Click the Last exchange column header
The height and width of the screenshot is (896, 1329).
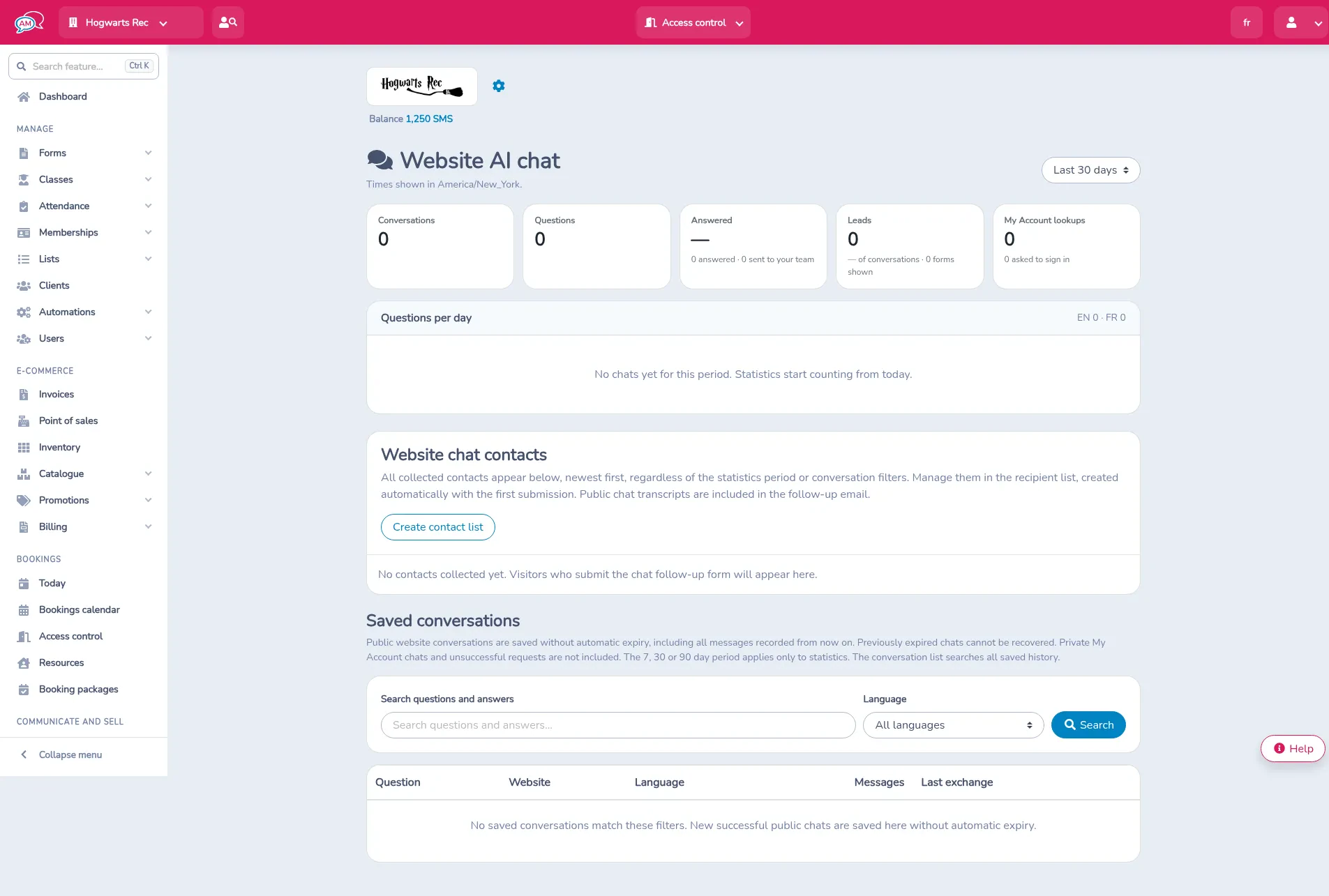tap(957, 782)
